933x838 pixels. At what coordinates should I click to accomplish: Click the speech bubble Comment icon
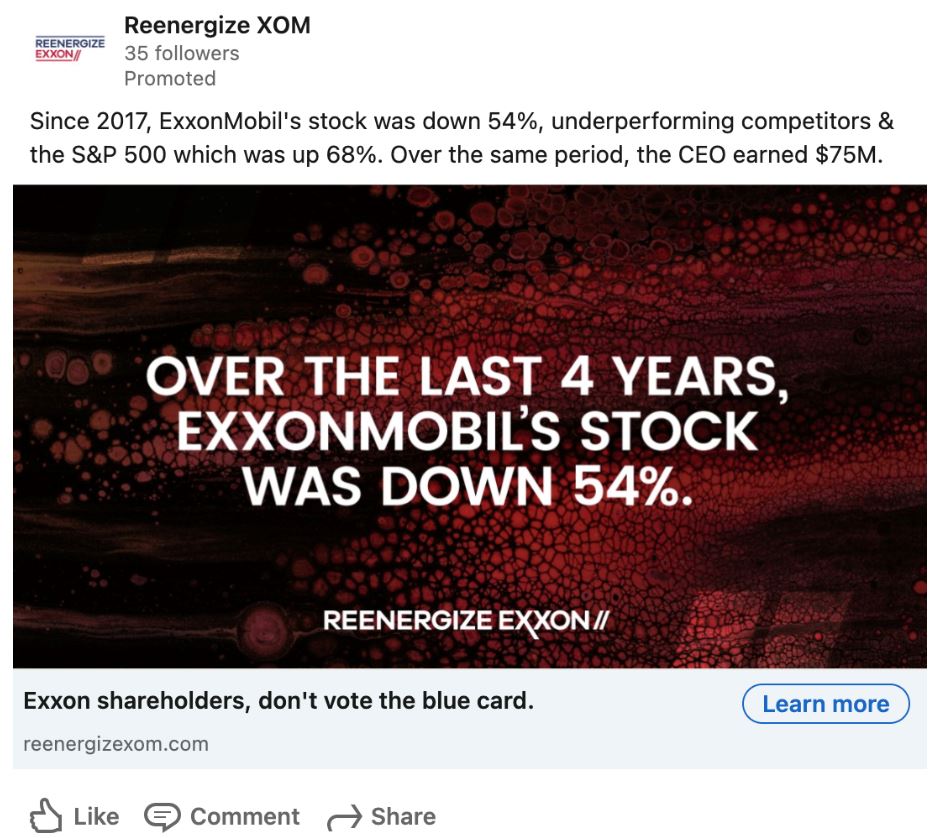coord(160,815)
